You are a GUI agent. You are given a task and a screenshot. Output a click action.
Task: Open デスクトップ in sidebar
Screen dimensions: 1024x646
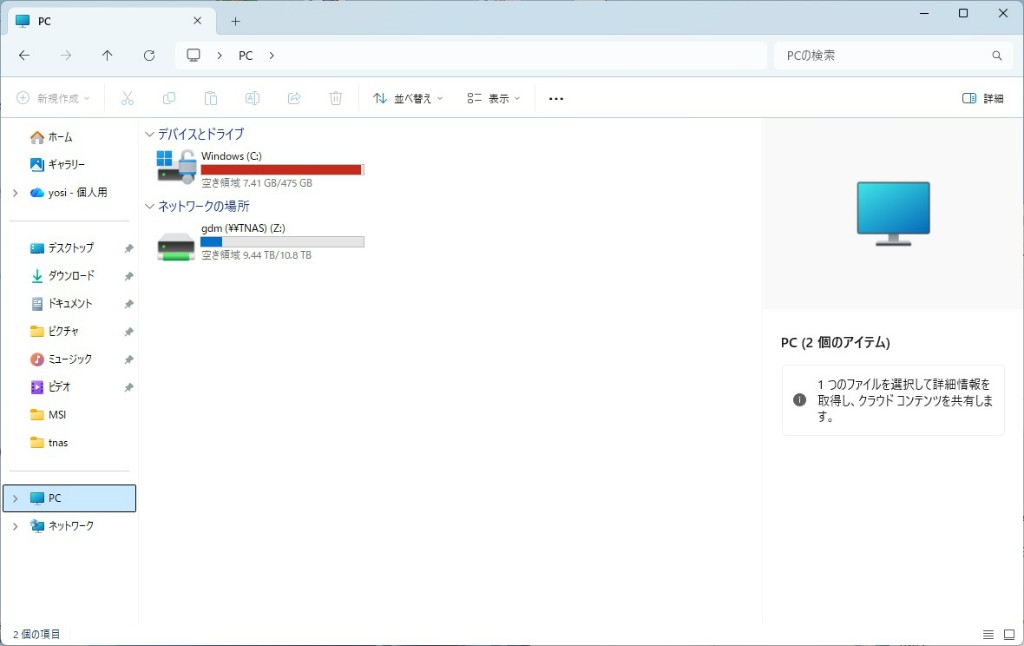pos(62,248)
